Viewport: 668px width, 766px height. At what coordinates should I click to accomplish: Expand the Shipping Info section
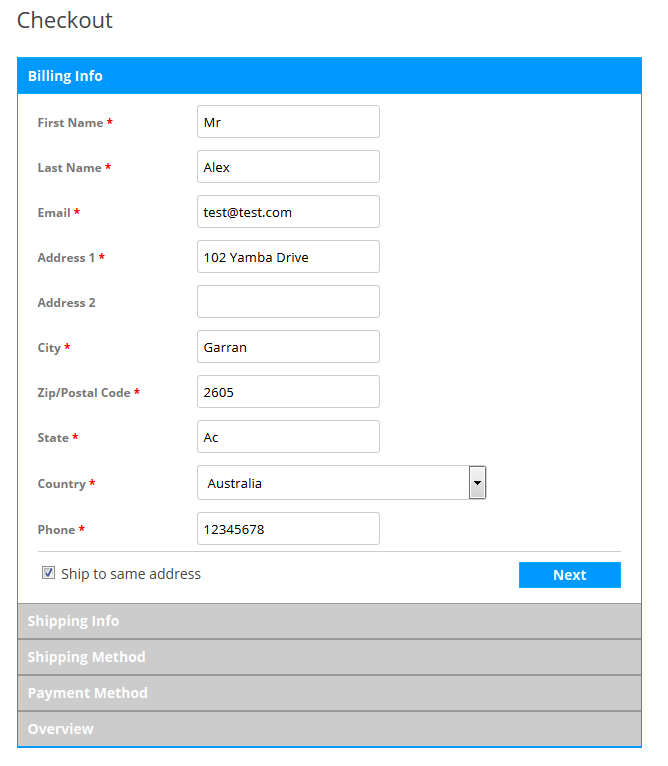(x=329, y=621)
